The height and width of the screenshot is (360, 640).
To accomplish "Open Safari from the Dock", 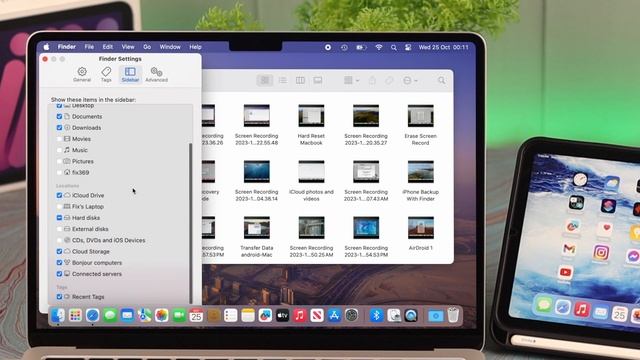I will [93, 315].
